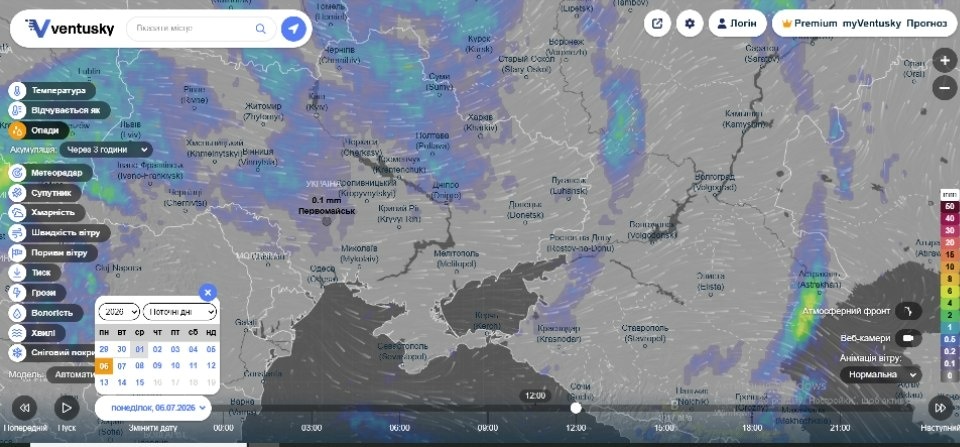
Task: Select the Температура layer icon
Action: point(17,91)
